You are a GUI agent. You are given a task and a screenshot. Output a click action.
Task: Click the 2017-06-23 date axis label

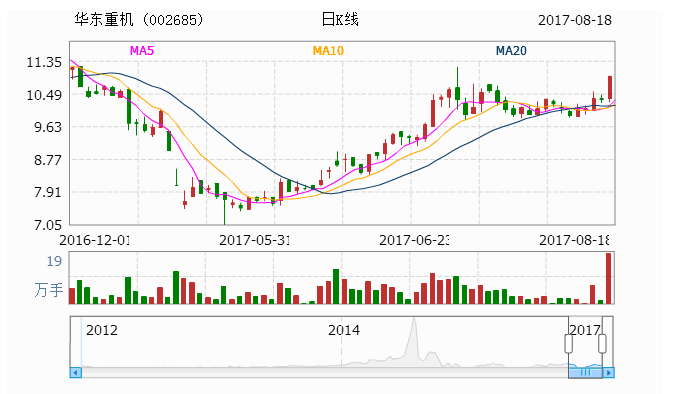pyautogui.click(x=414, y=240)
